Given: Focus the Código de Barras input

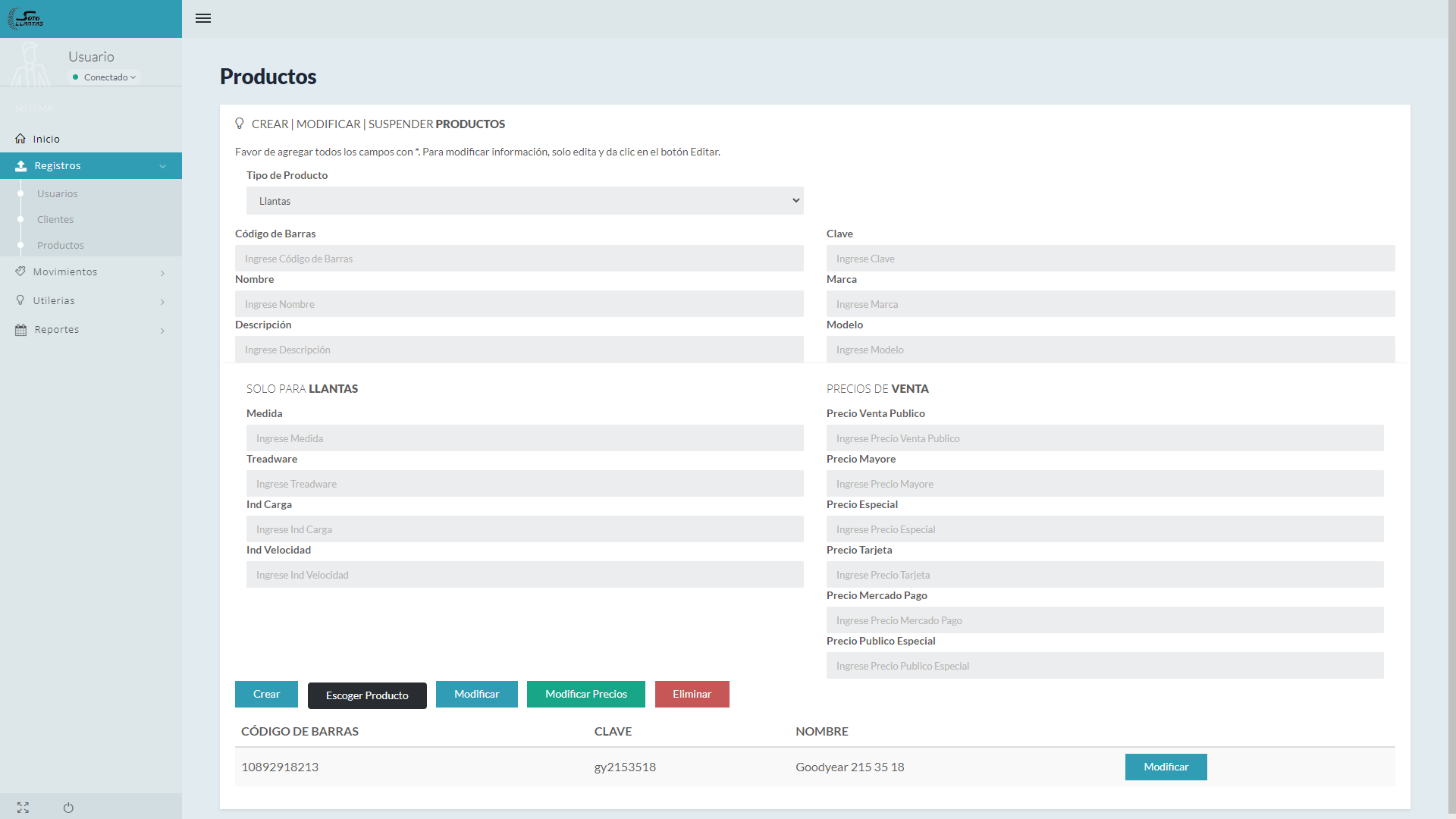Looking at the screenshot, I should (x=519, y=259).
